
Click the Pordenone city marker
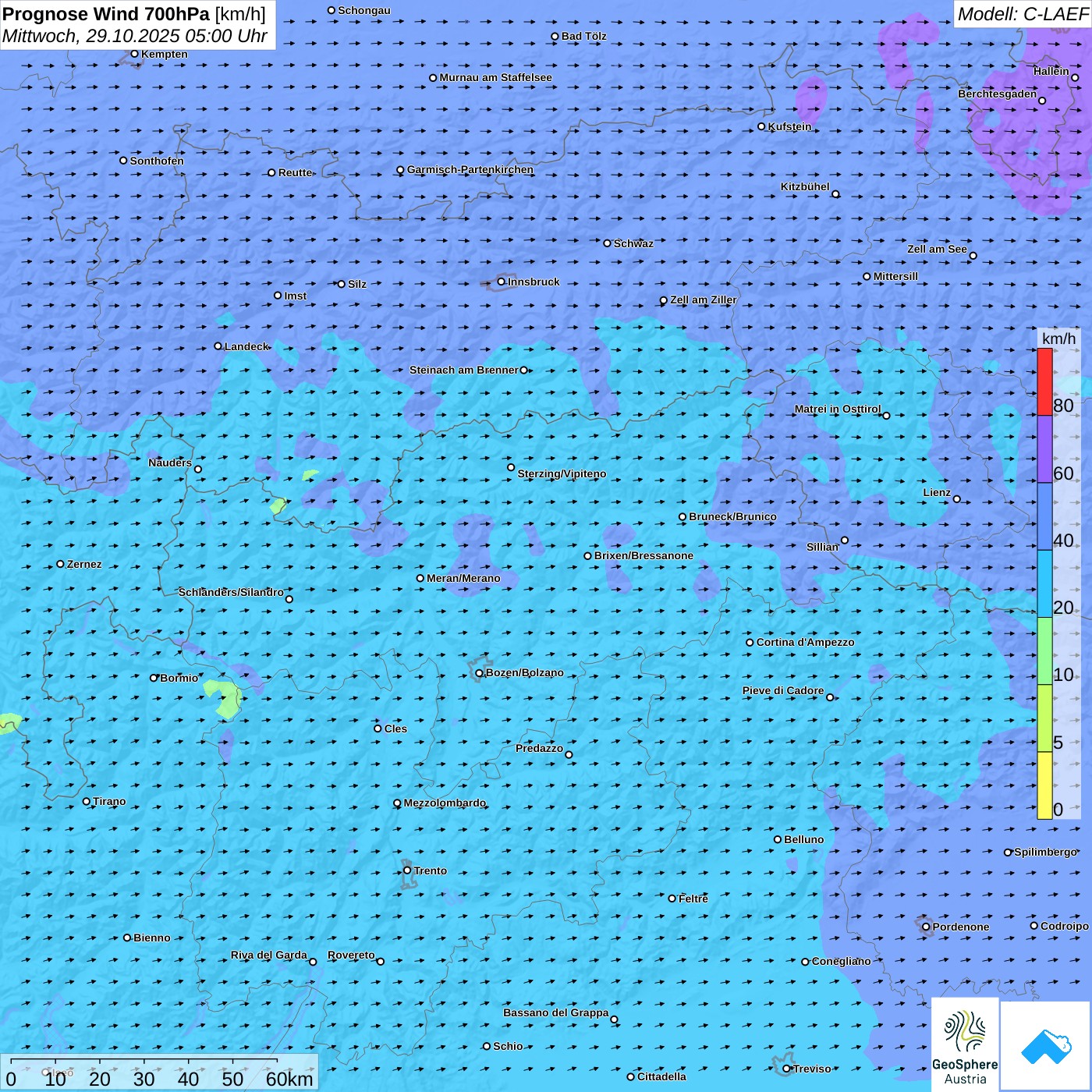[x=926, y=927]
